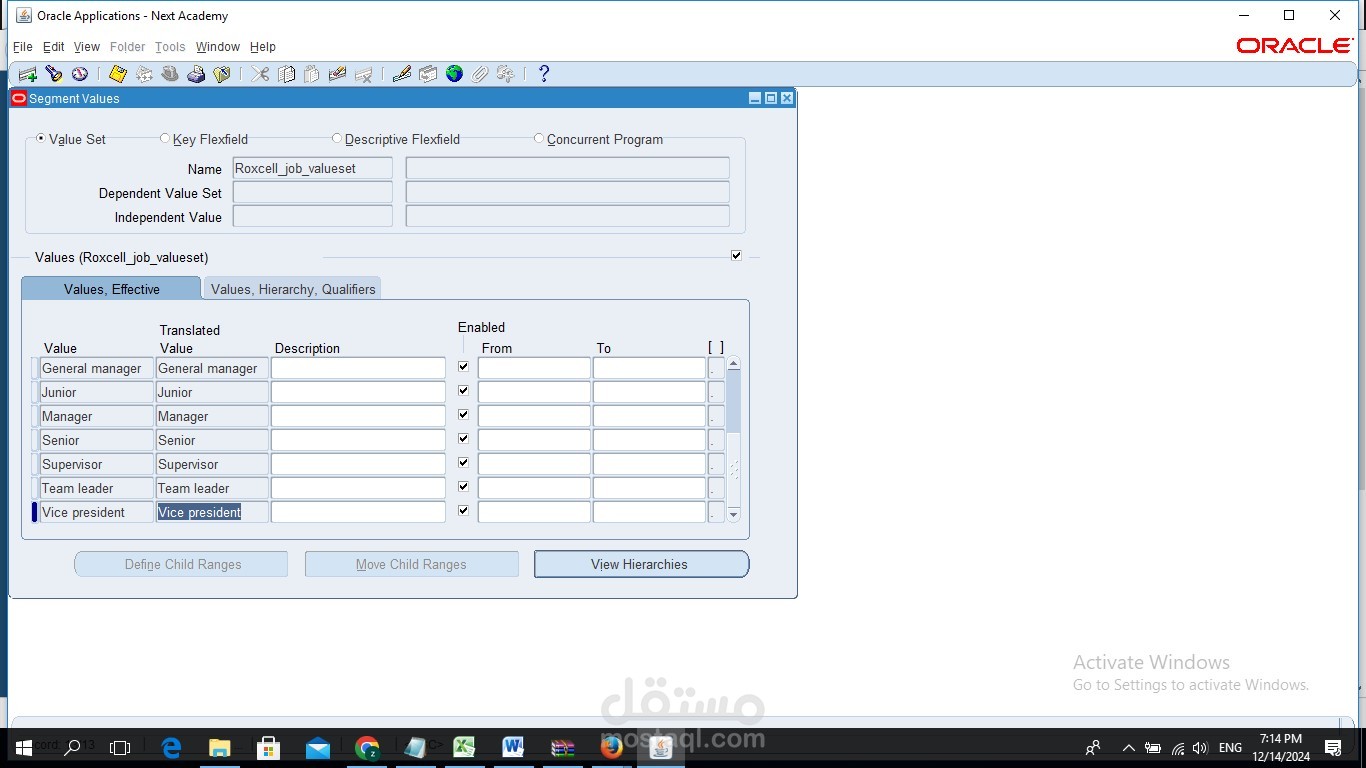This screenshot has height=768, width=1366.
Task: Toggle Enabled checkbox for Manager row
Action: [463, 415]
